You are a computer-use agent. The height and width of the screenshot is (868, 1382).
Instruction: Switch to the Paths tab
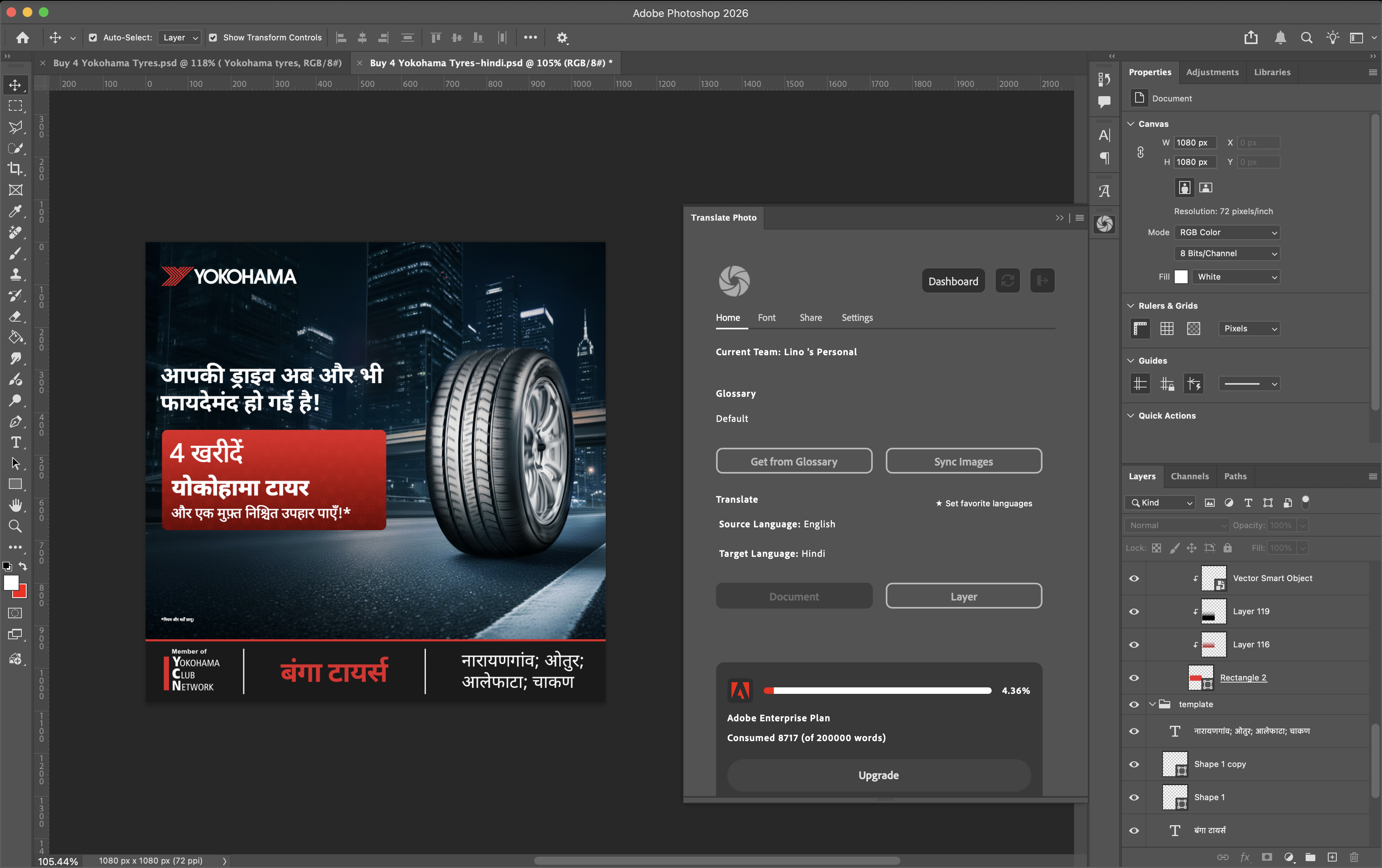tap(1235, 476)
